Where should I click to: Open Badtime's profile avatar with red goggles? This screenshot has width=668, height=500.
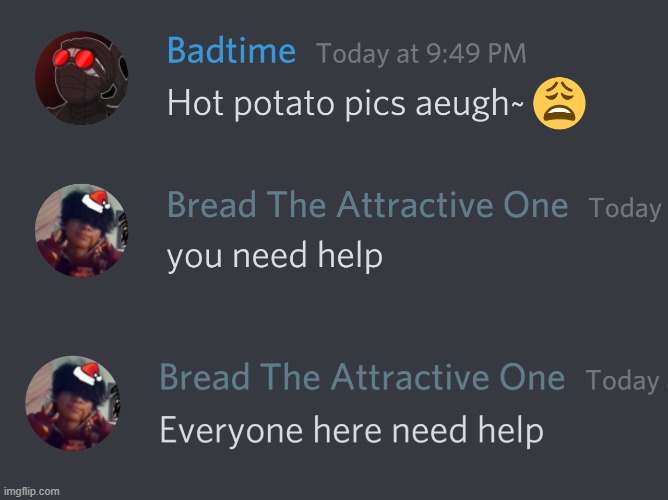pyautogui.click(x=81, y=78)
